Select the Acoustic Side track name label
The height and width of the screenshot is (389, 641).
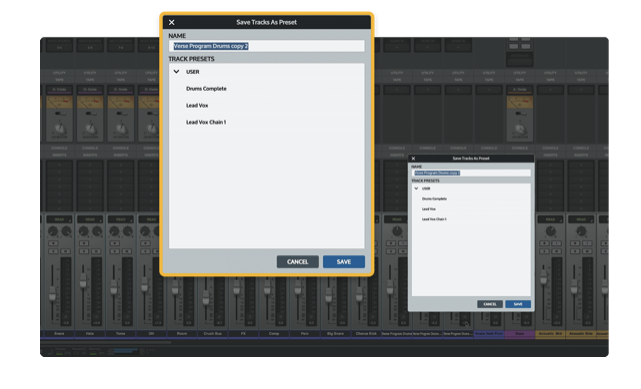click(581, 334)
